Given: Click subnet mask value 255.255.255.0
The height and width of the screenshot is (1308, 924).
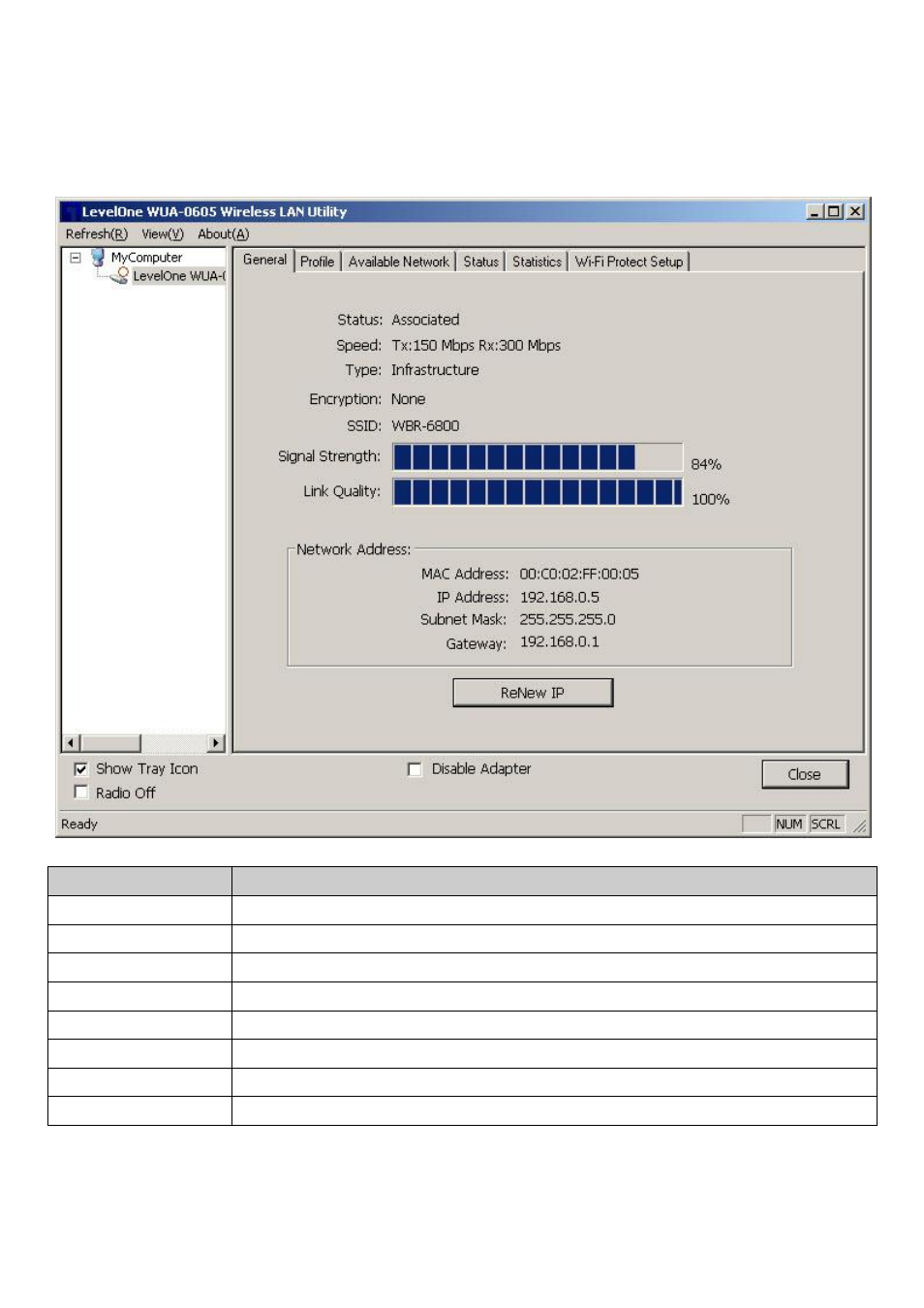Looking at the screenshot, I should [568, 620].
